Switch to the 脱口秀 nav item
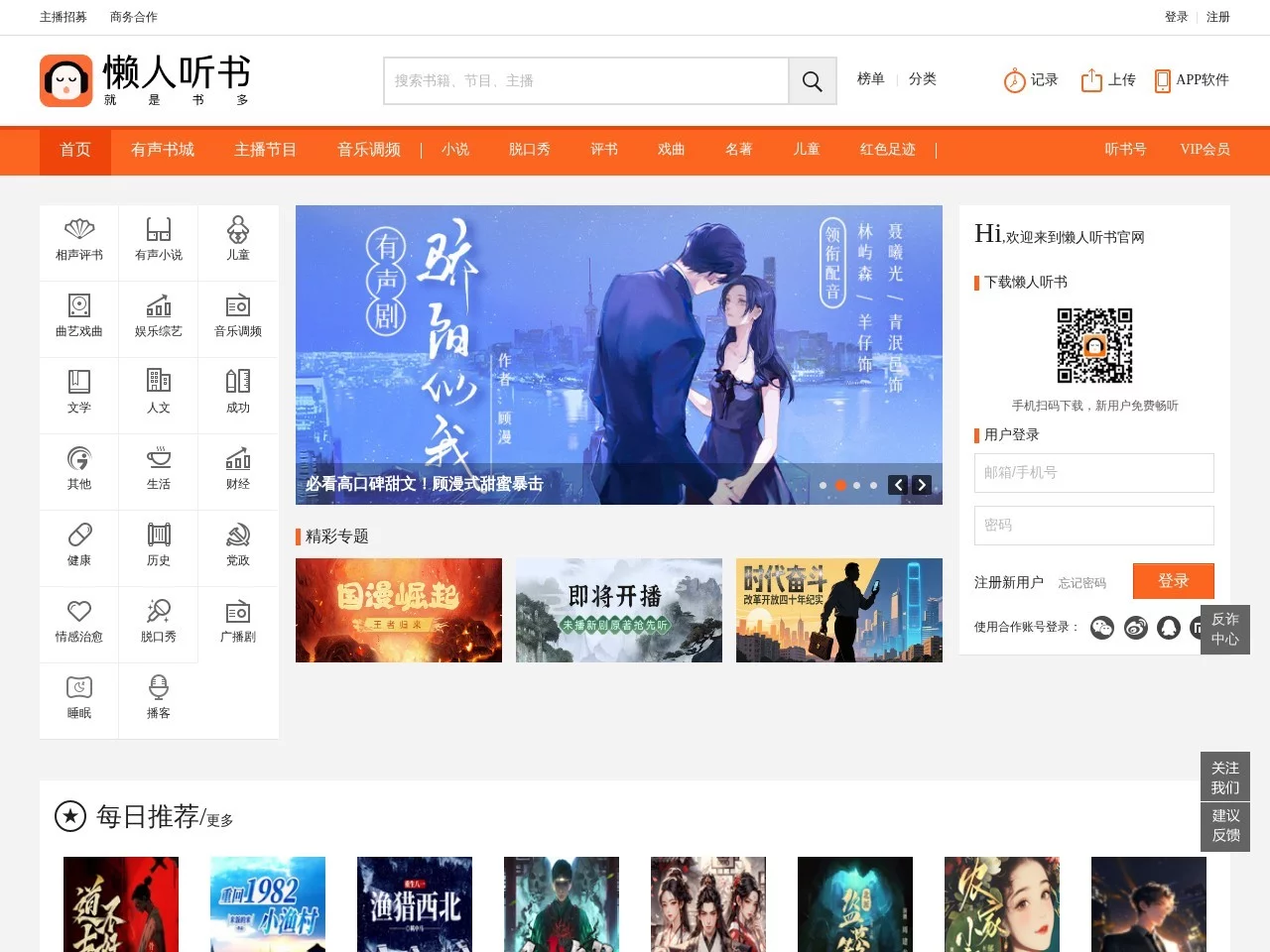Screen dimensions: 1270x952 (529, 150)
